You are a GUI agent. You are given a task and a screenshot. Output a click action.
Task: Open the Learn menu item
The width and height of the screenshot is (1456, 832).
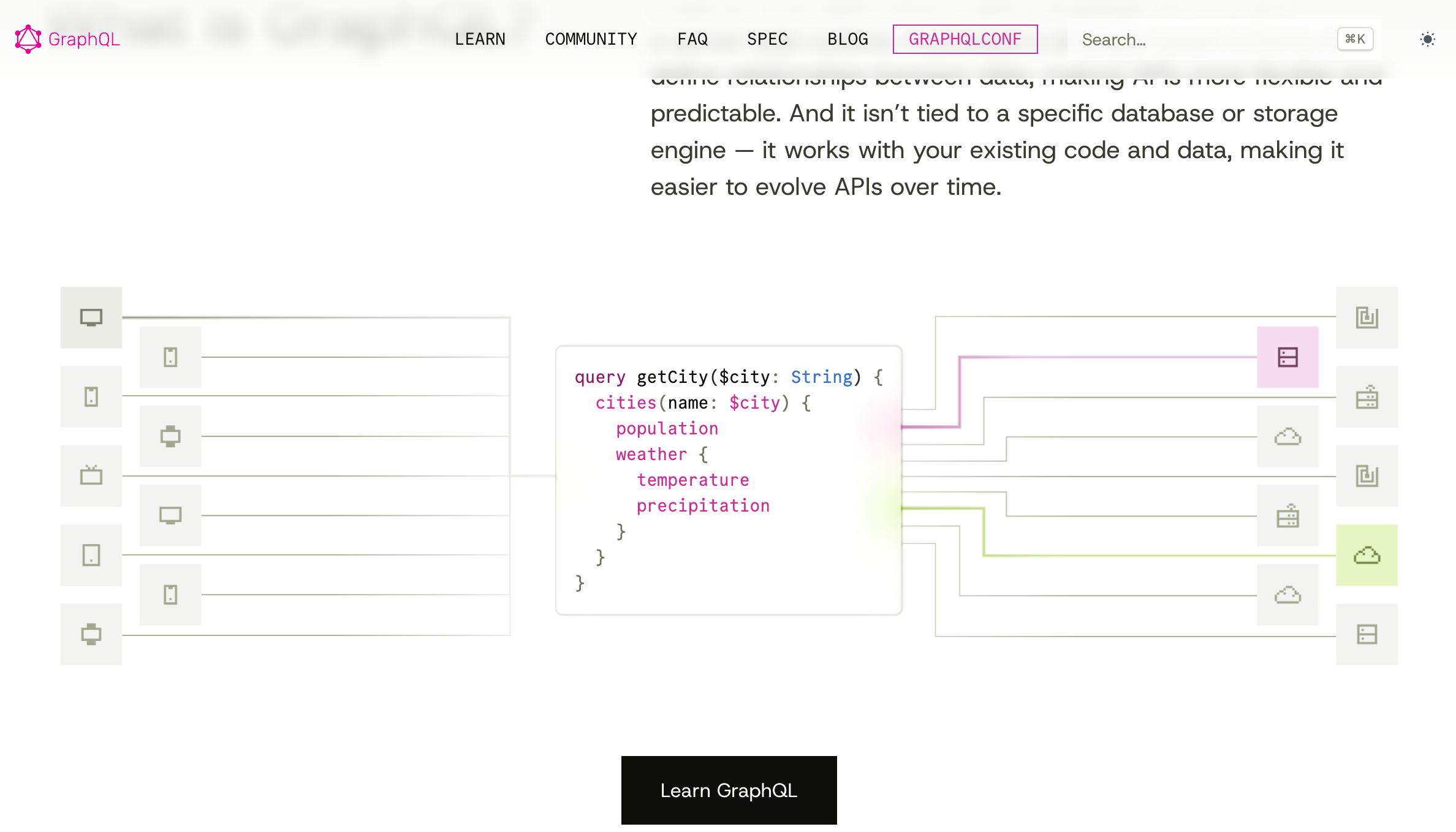pos(480,39)
